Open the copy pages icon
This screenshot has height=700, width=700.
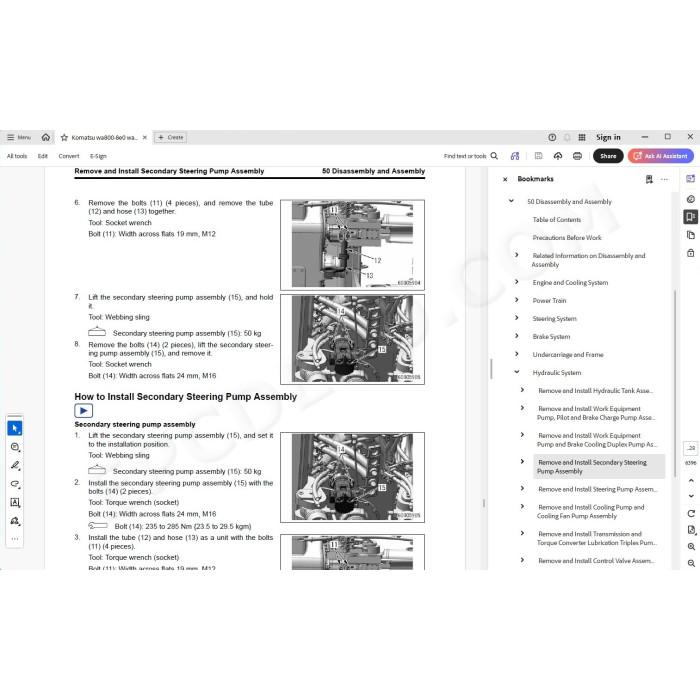pyautogui.click(x=691, y=235)
